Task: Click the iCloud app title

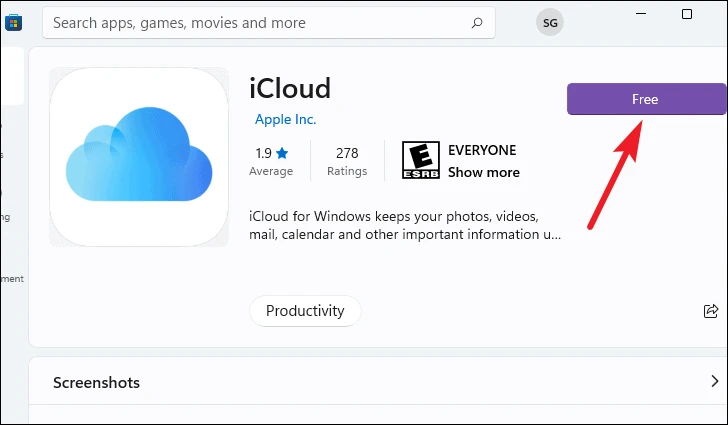Action: pos(290,88)
